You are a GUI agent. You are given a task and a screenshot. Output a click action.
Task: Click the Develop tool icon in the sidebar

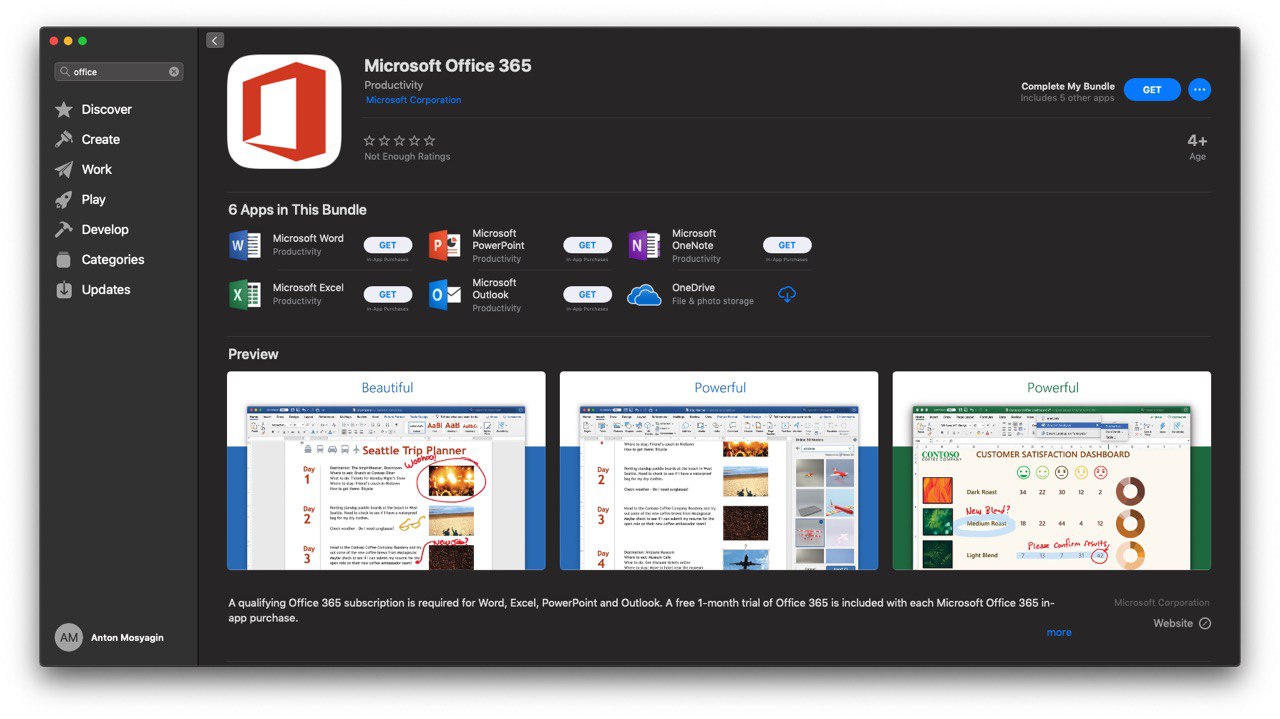click(x=64, y=229)
